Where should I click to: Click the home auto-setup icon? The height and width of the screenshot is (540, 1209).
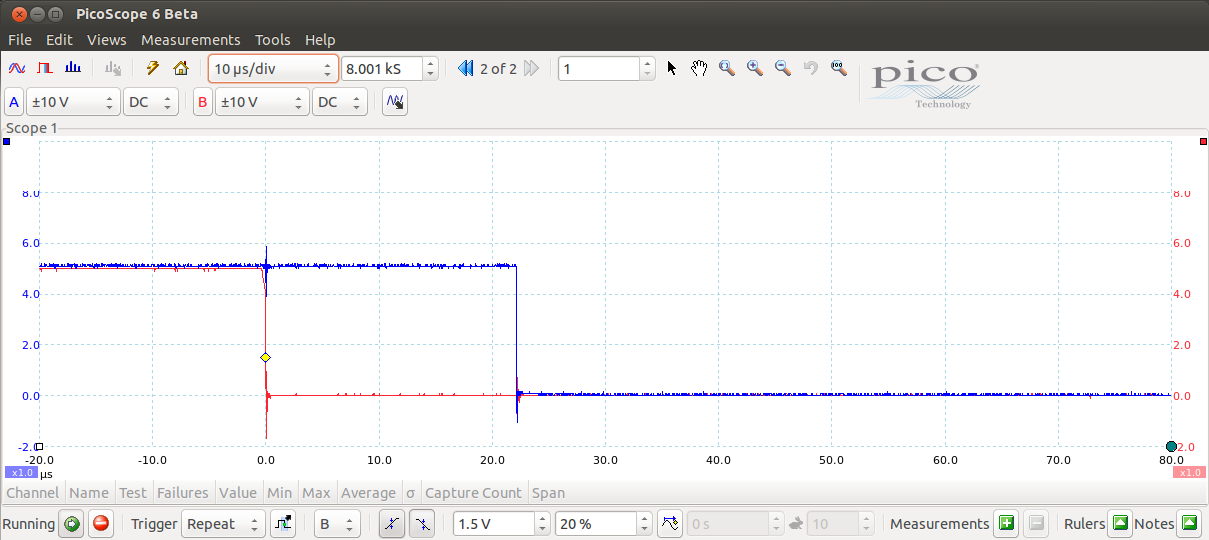click(181, 68)
